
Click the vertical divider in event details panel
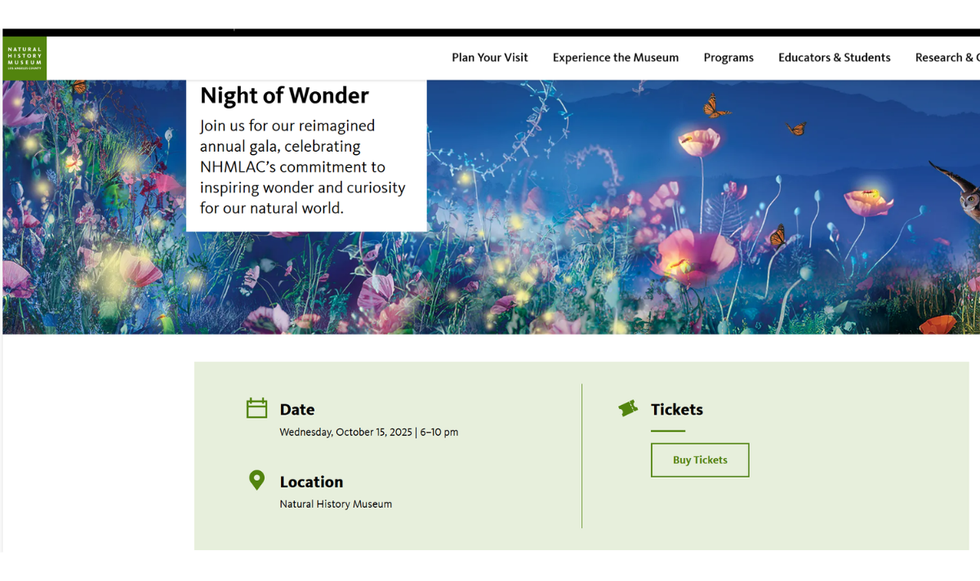582,455
